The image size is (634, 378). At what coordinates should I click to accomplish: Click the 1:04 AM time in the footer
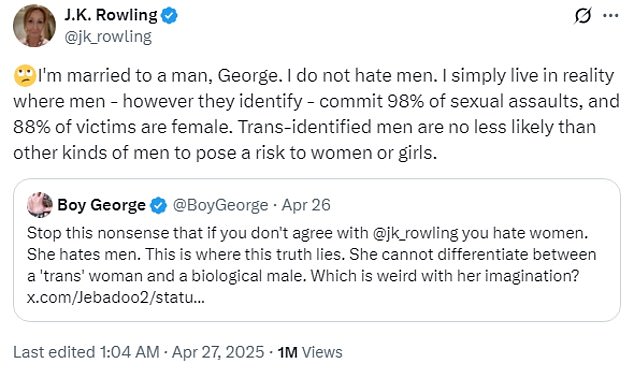coord(129,352)
